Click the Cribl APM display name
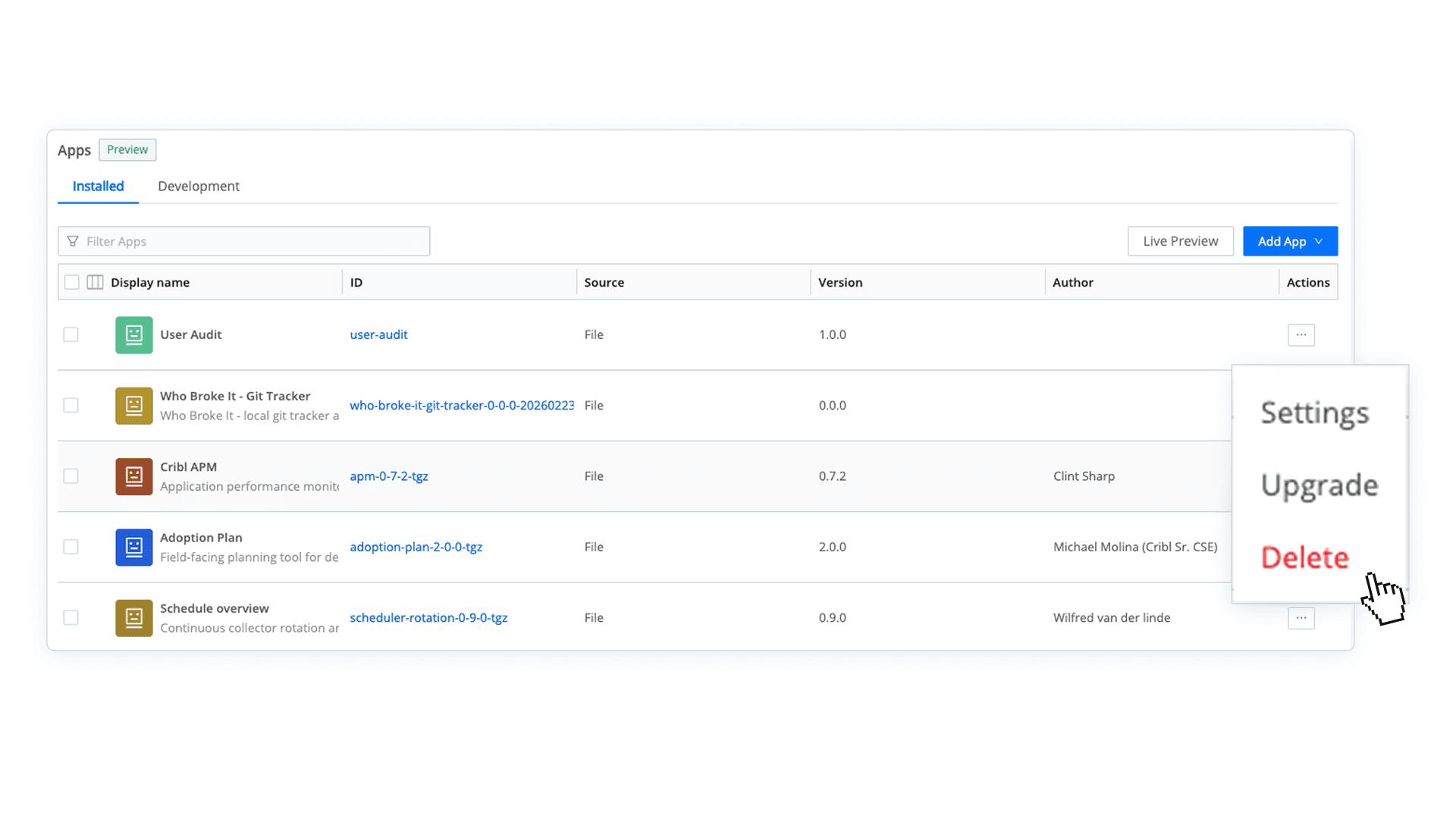The image size is (1456, 819). pyautogui.click(x=188, y=466)
